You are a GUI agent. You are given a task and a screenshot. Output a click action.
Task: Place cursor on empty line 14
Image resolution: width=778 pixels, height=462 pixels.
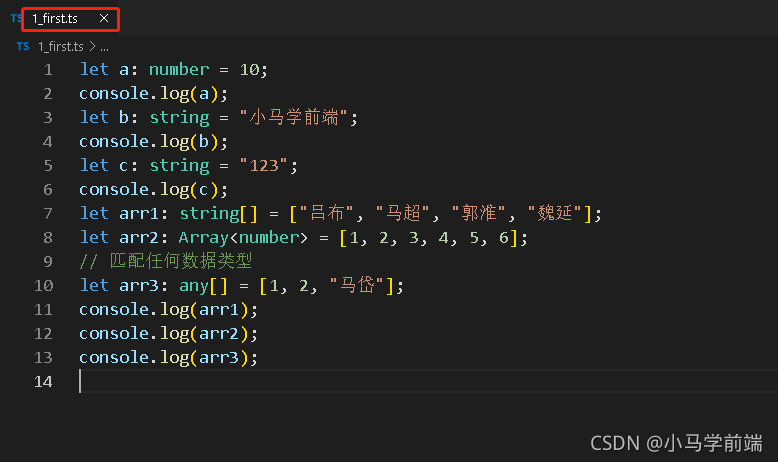(x=428, y=382)
